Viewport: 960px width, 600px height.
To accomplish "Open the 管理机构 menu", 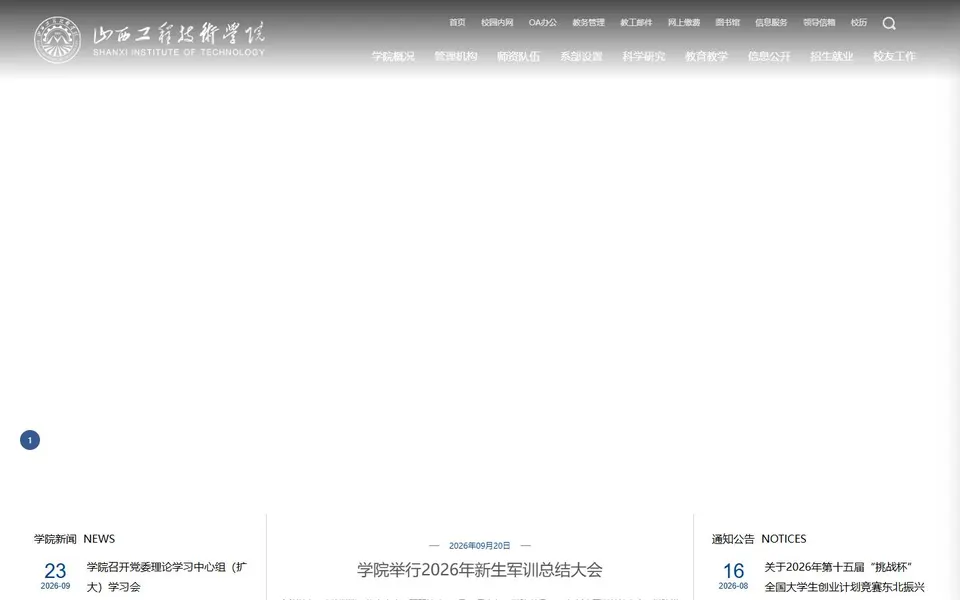I will (x=456, y=56).
